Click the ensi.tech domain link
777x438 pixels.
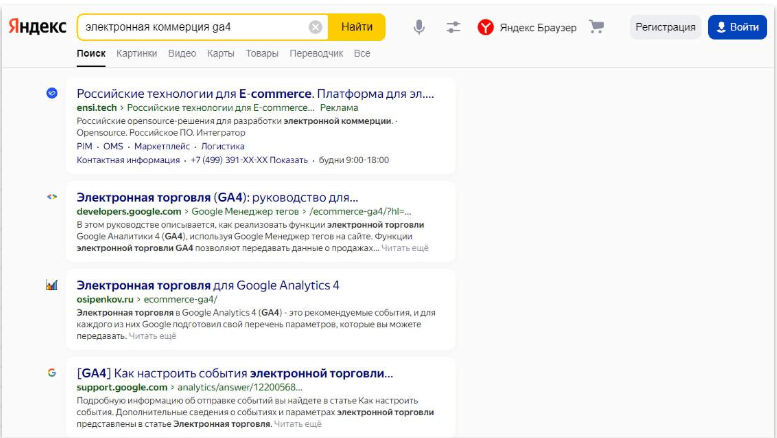point(97,108)
